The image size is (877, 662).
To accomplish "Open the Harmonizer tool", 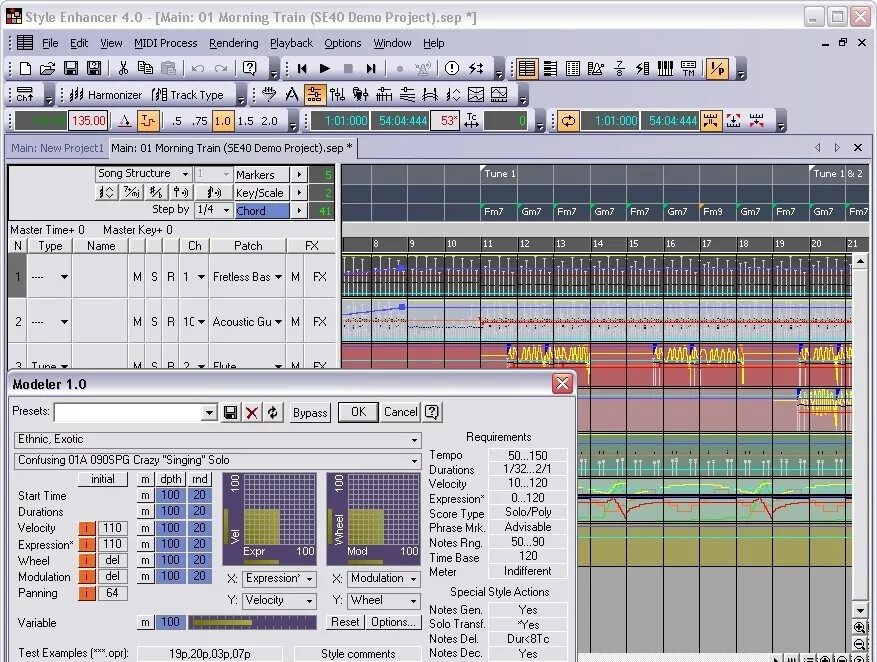I will [x=106, y=94].
